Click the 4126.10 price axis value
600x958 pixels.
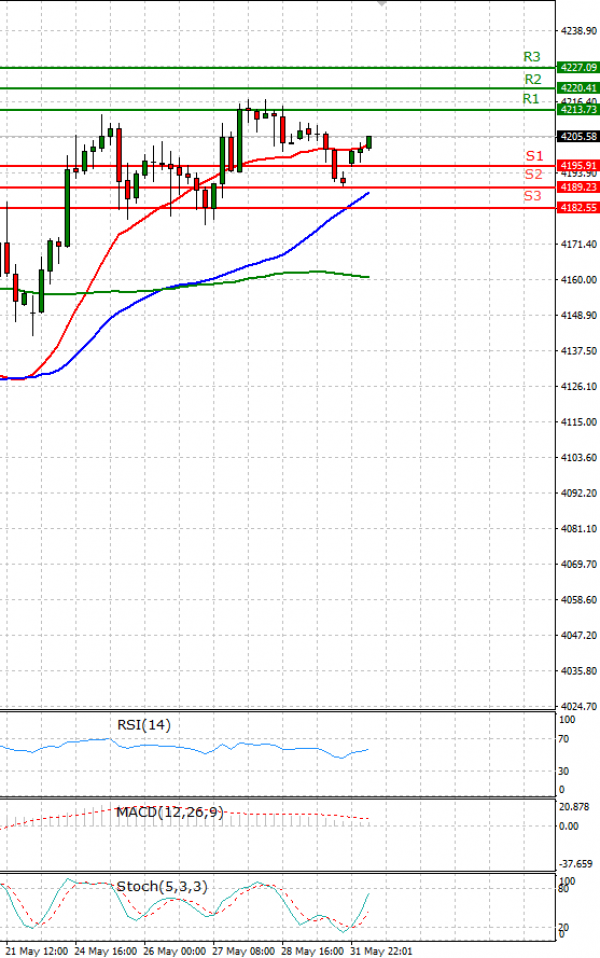click(x=579, y=386)
